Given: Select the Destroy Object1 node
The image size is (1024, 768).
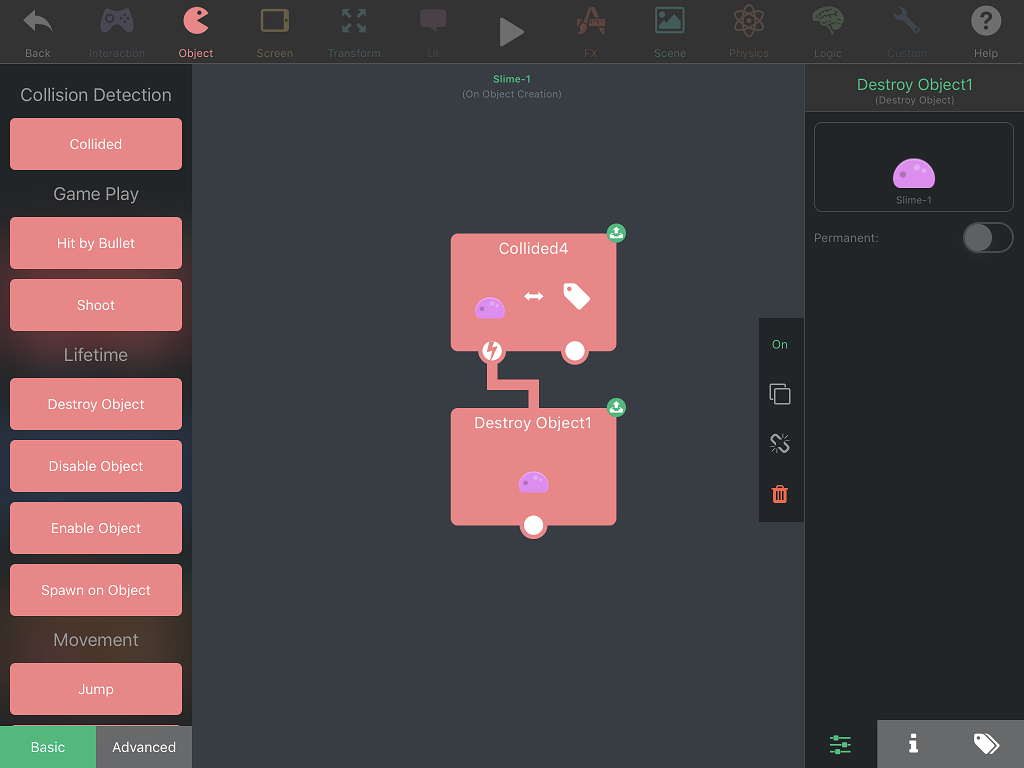Looking at the screenshot, I should pyautogui.click(x=534, y=466).
